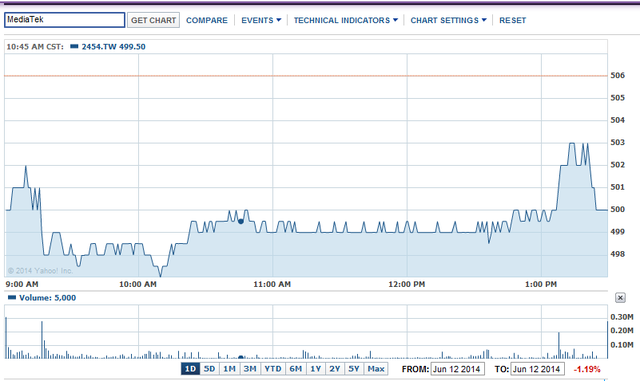Show the Max range tab
Screen dimensions: 640x381
376,369
